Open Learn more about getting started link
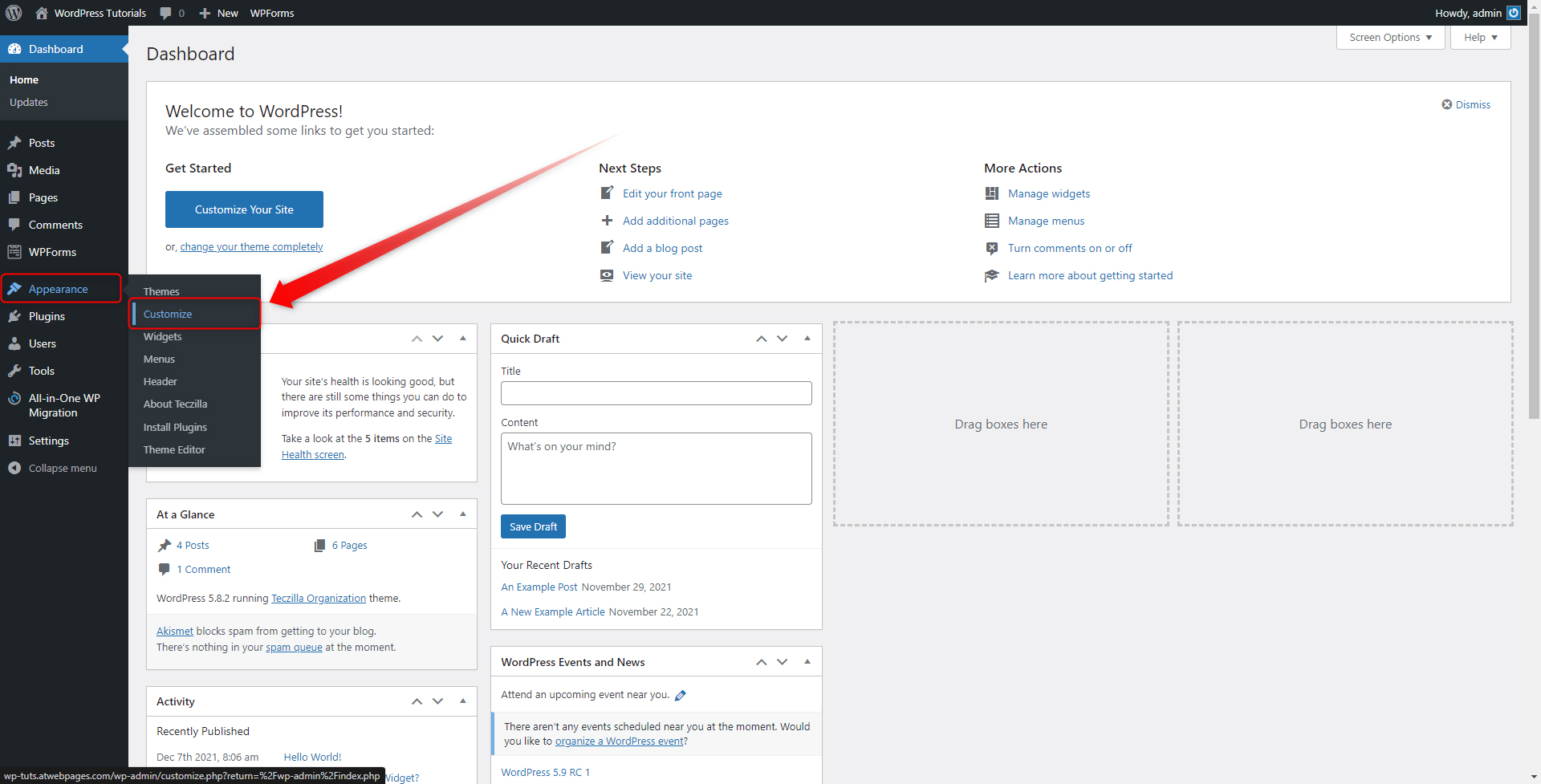 pyautogui.click(x=1090, y=275)
